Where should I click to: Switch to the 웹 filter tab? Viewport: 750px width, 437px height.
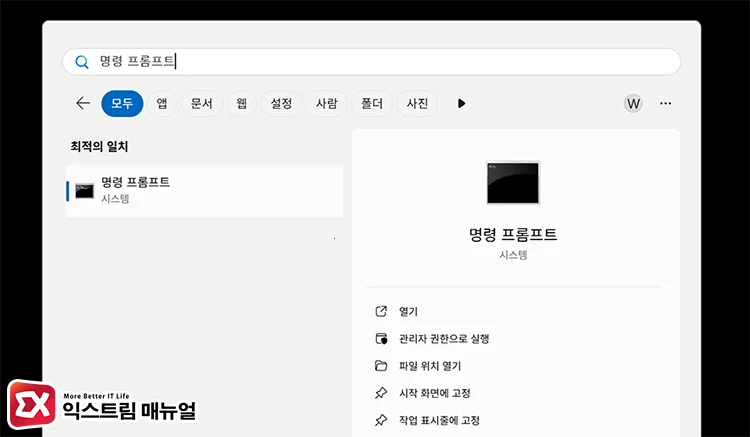coord(242,103)
